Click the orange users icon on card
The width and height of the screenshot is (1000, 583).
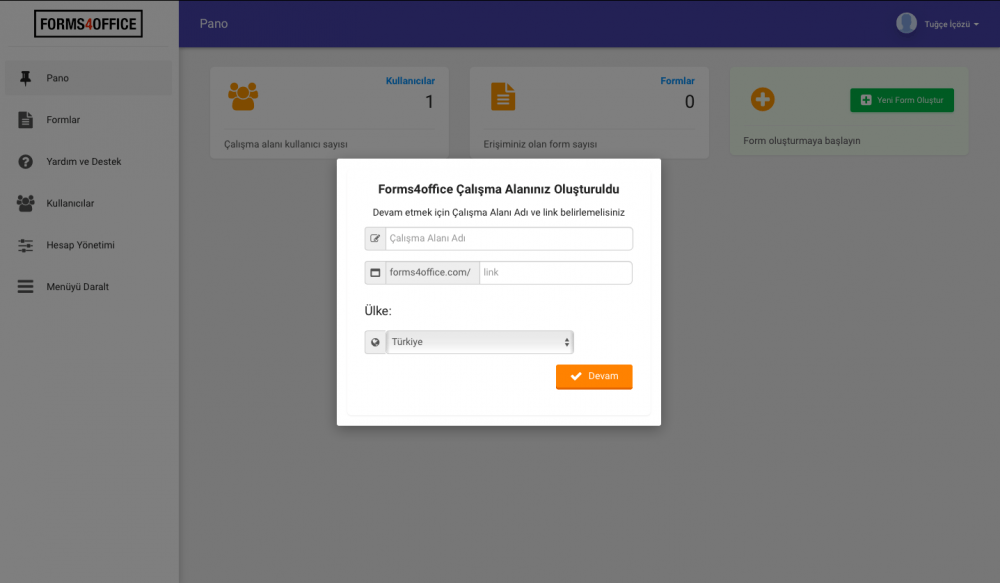pos(243,96)
